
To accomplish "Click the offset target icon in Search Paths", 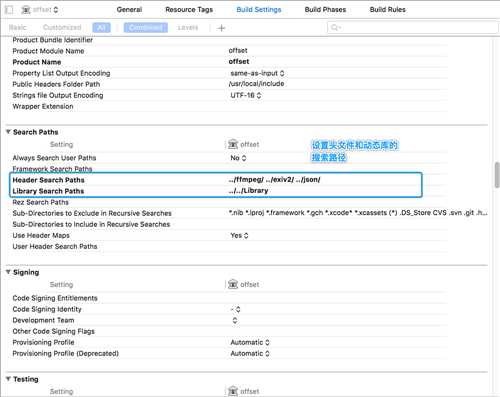I will click(x=233, y=144).
